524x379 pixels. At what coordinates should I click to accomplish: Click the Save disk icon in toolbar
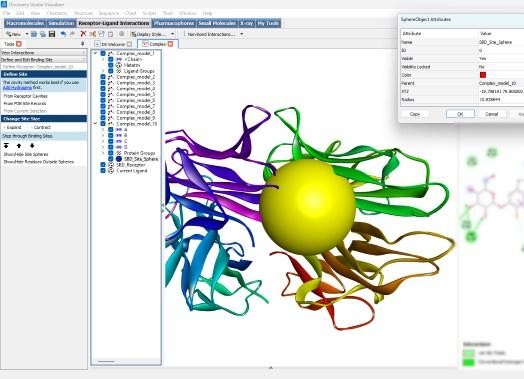pyautogui.click(x=52, y=34)
